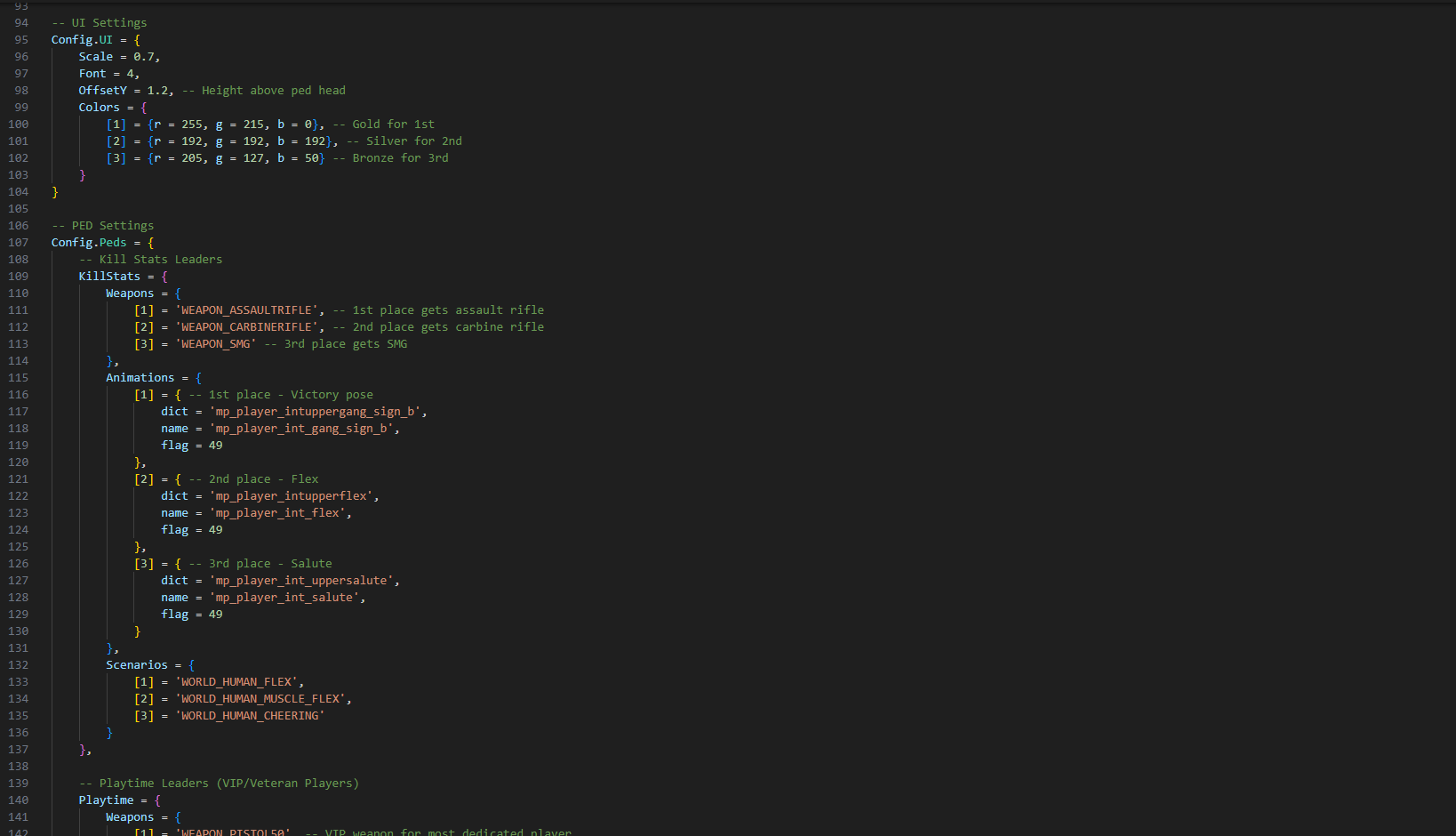The width and height of the screenshot is (1456, 836).
Task: Click 'Config.Peds' on line 107
Action: (x=89, y=243)
